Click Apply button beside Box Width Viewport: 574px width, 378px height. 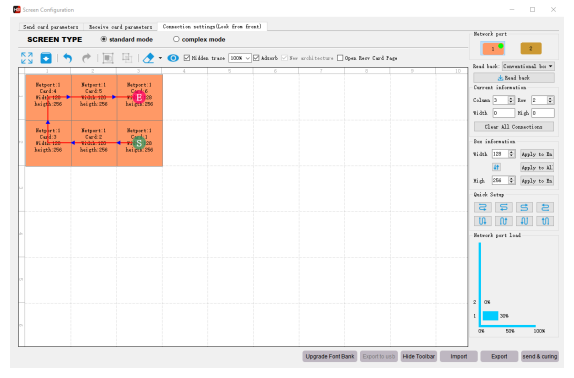(x=537, y=154)
